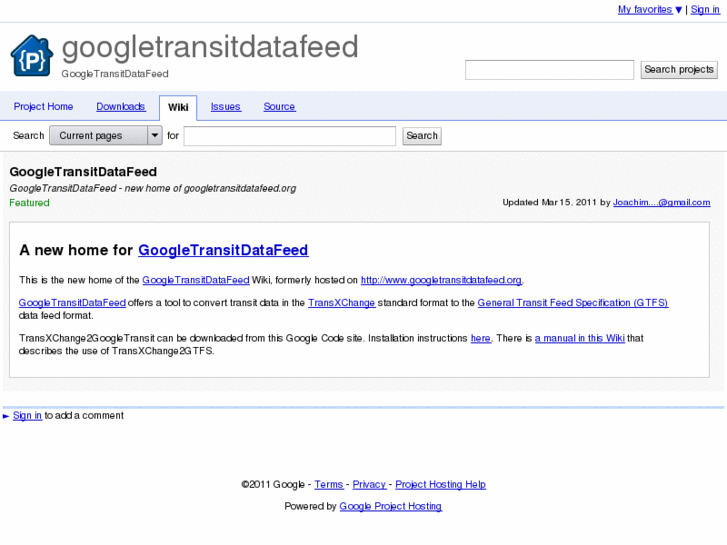Follow the TransXChange link

coord(341,303)
